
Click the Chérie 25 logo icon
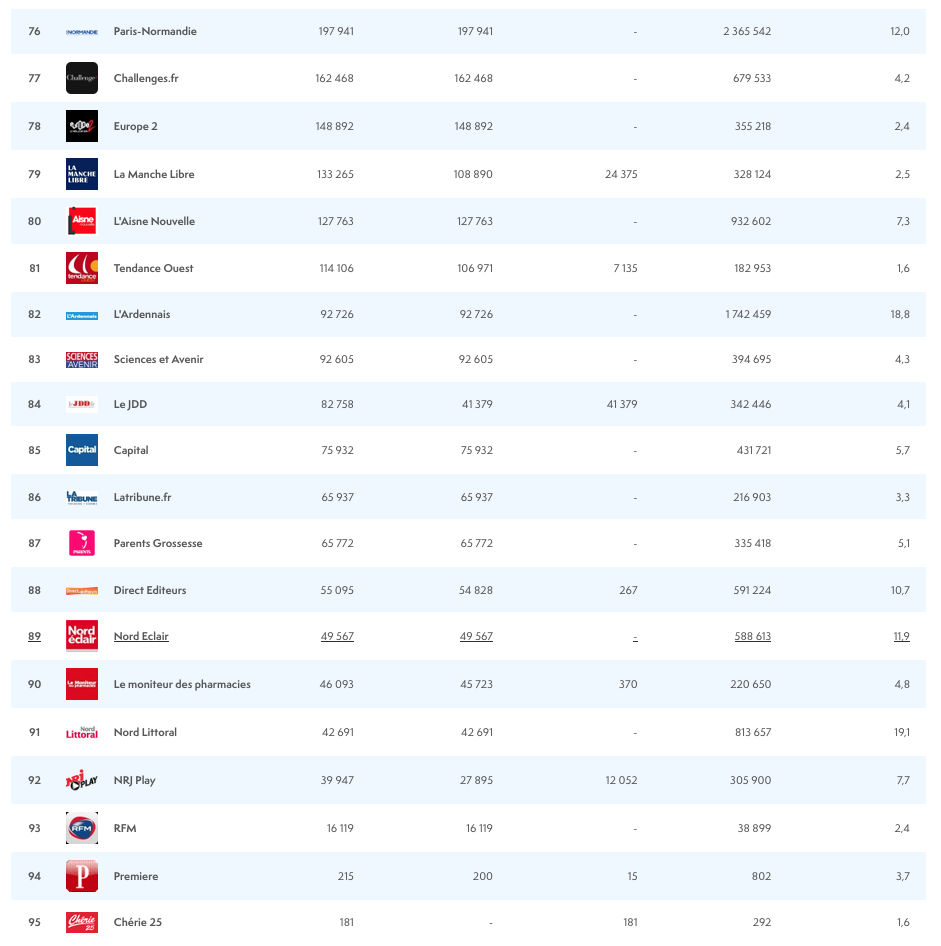click(x=82, y=922)
